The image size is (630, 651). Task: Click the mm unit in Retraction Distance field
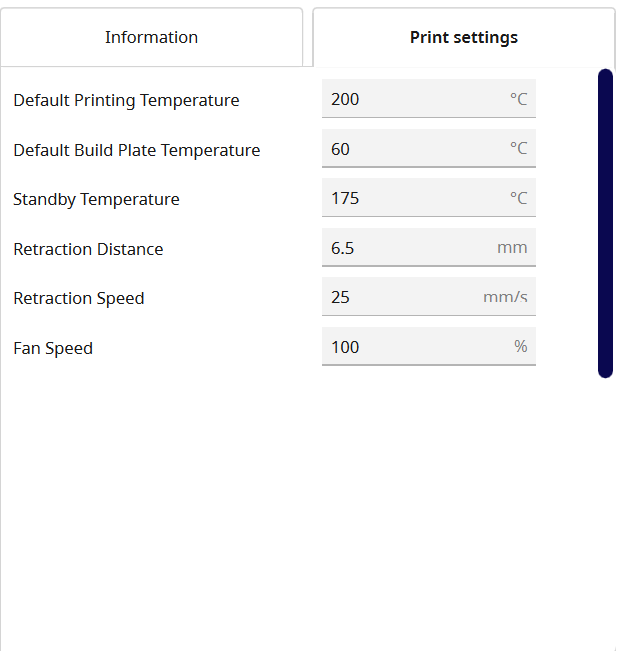coord(512,248)
